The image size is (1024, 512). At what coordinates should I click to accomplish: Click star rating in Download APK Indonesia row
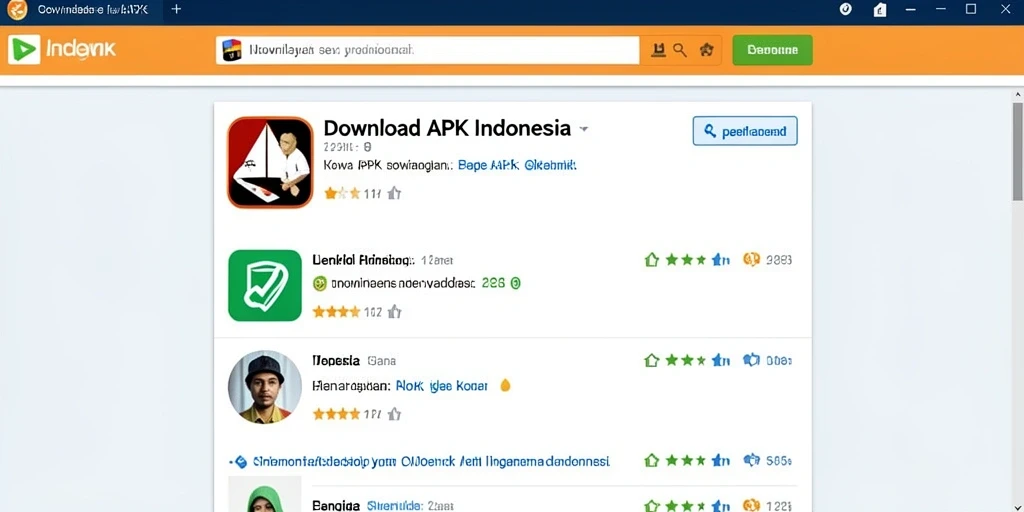tap(342, 193)
